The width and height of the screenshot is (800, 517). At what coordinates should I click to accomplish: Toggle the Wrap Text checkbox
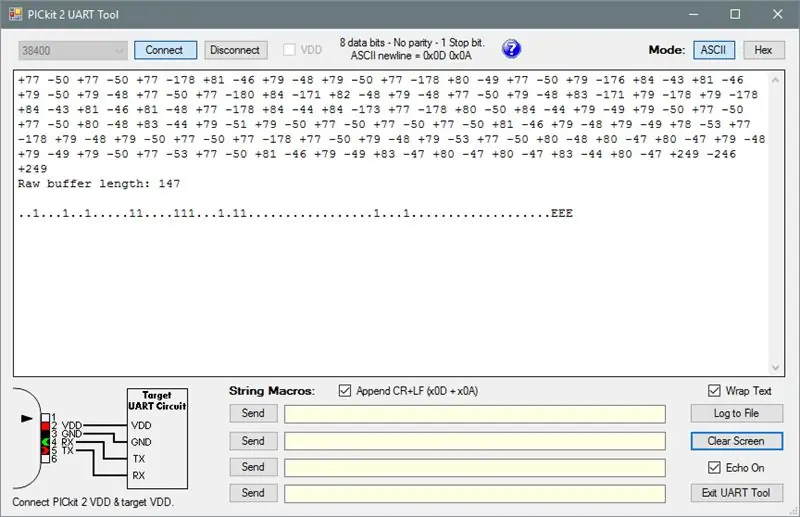pyautogui.click(x=714, y=391)
